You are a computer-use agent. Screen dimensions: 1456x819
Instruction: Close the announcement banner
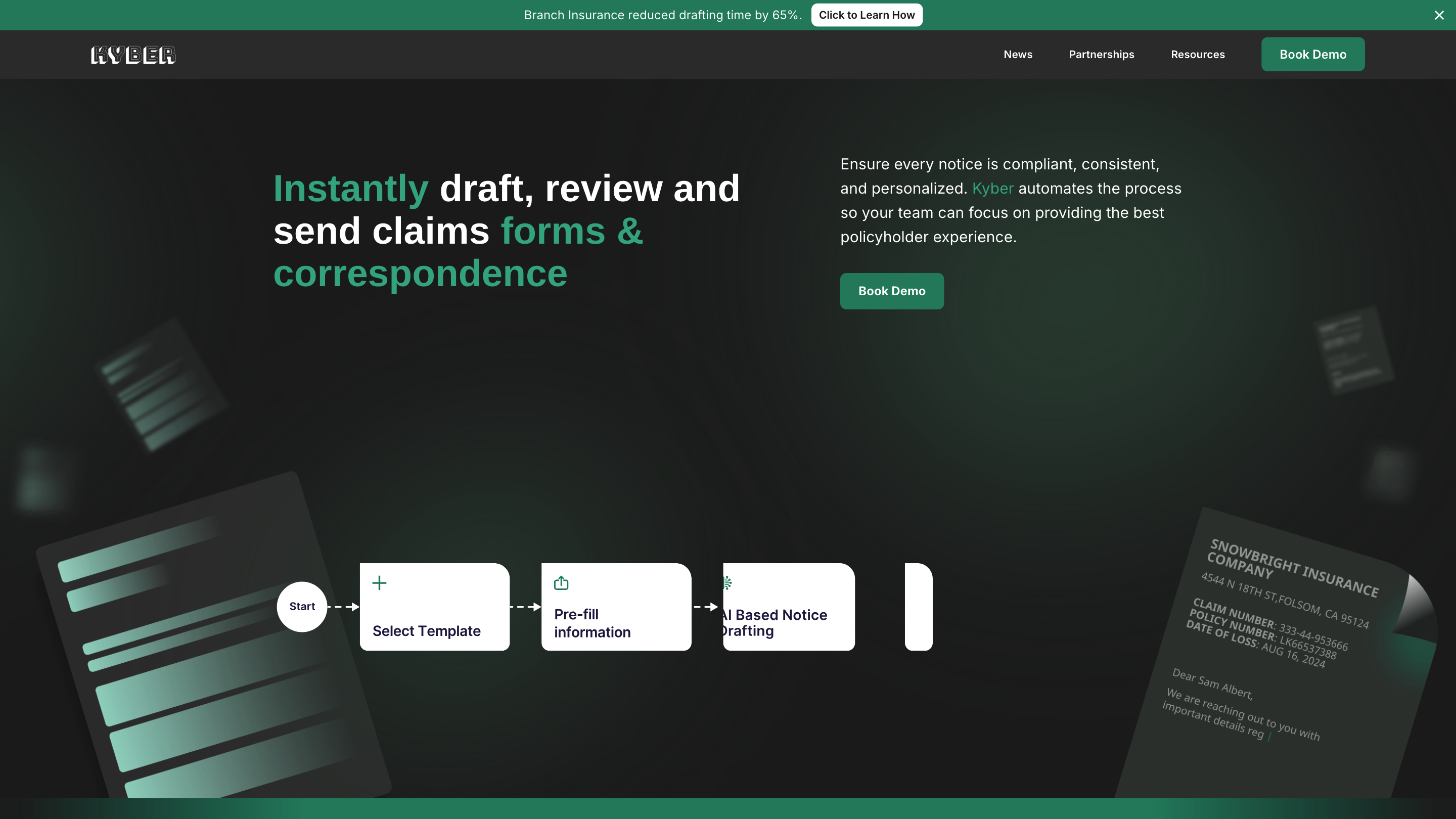pos(1439,15)
